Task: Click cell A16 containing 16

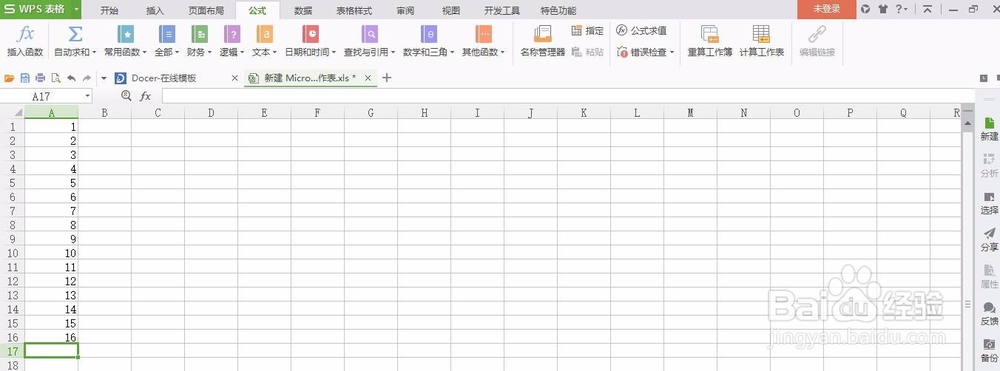Action: pyautogui.click(x=51, y=337)
